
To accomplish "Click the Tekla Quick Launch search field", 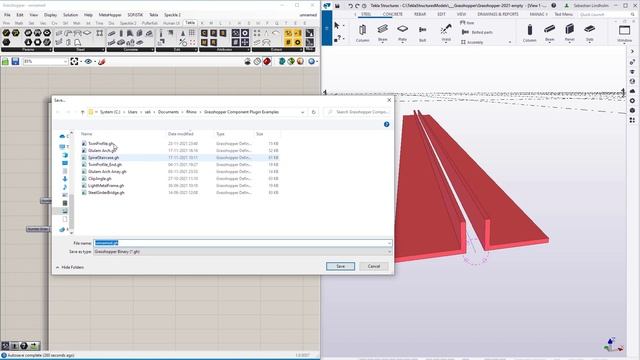I will point(606,14).
